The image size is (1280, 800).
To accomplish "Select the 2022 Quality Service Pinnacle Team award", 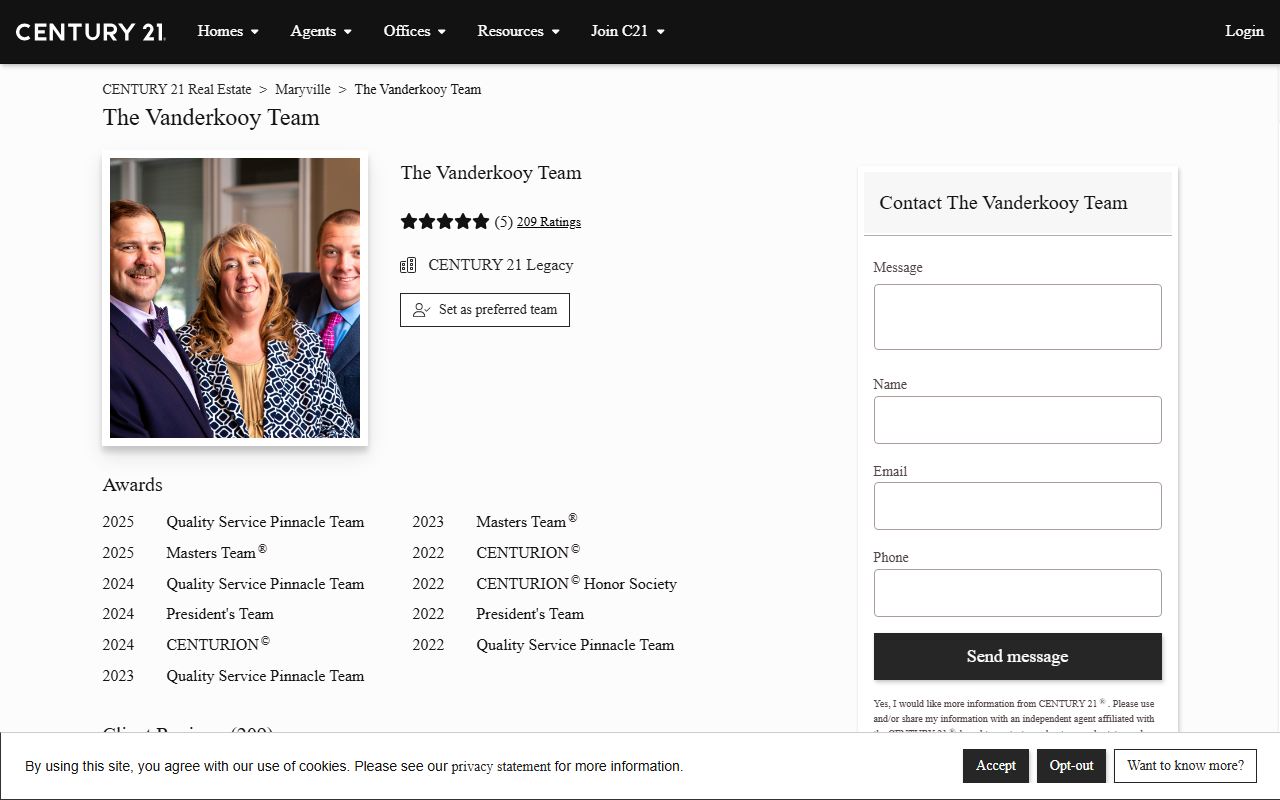I will [575, 645].
